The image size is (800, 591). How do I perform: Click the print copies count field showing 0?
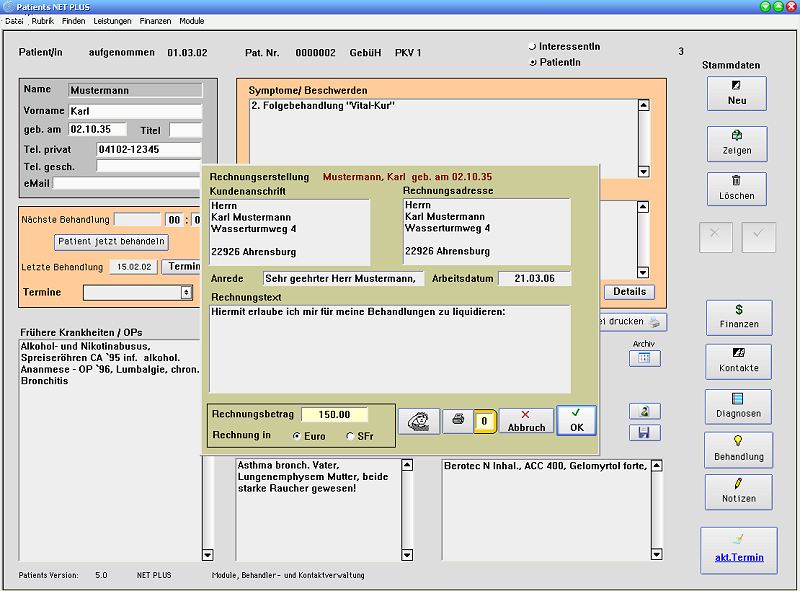[484, 421]
